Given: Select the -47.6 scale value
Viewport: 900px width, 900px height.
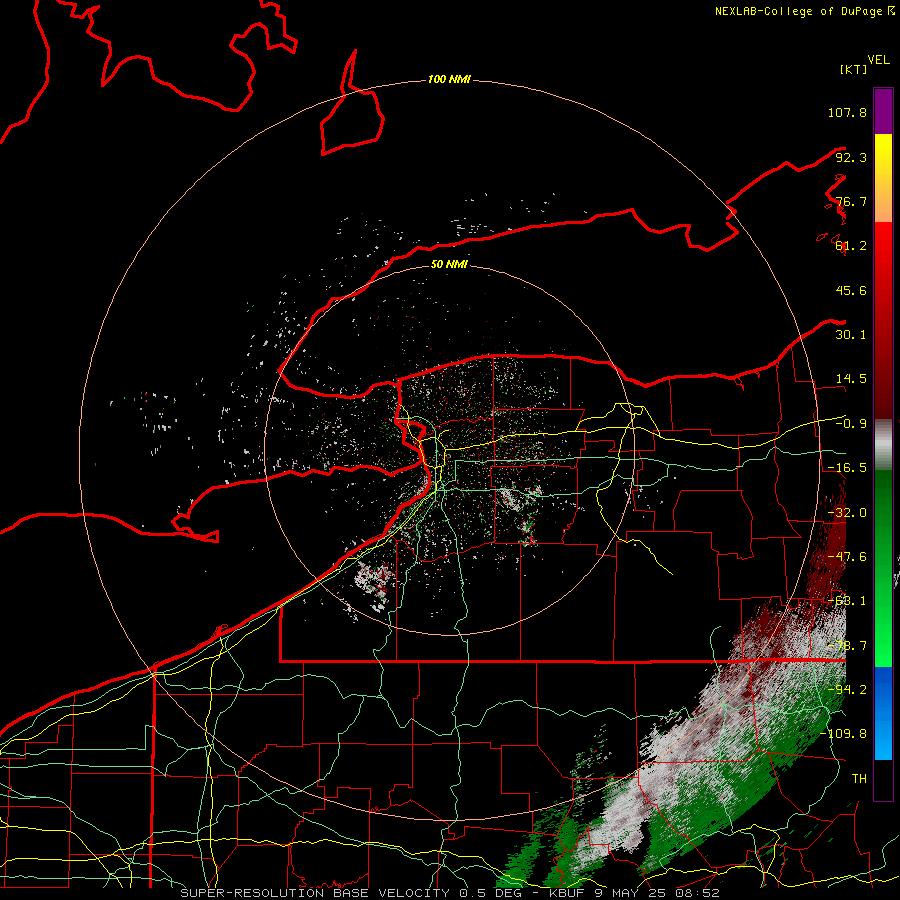Looking at the screenshot, I should click(847, 557).
